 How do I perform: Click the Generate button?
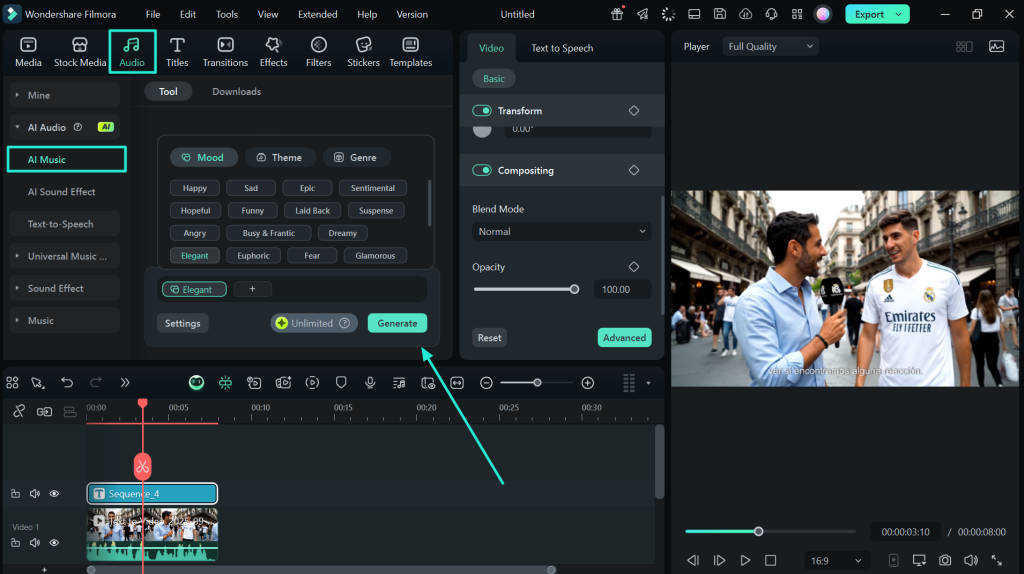[397, 323]
